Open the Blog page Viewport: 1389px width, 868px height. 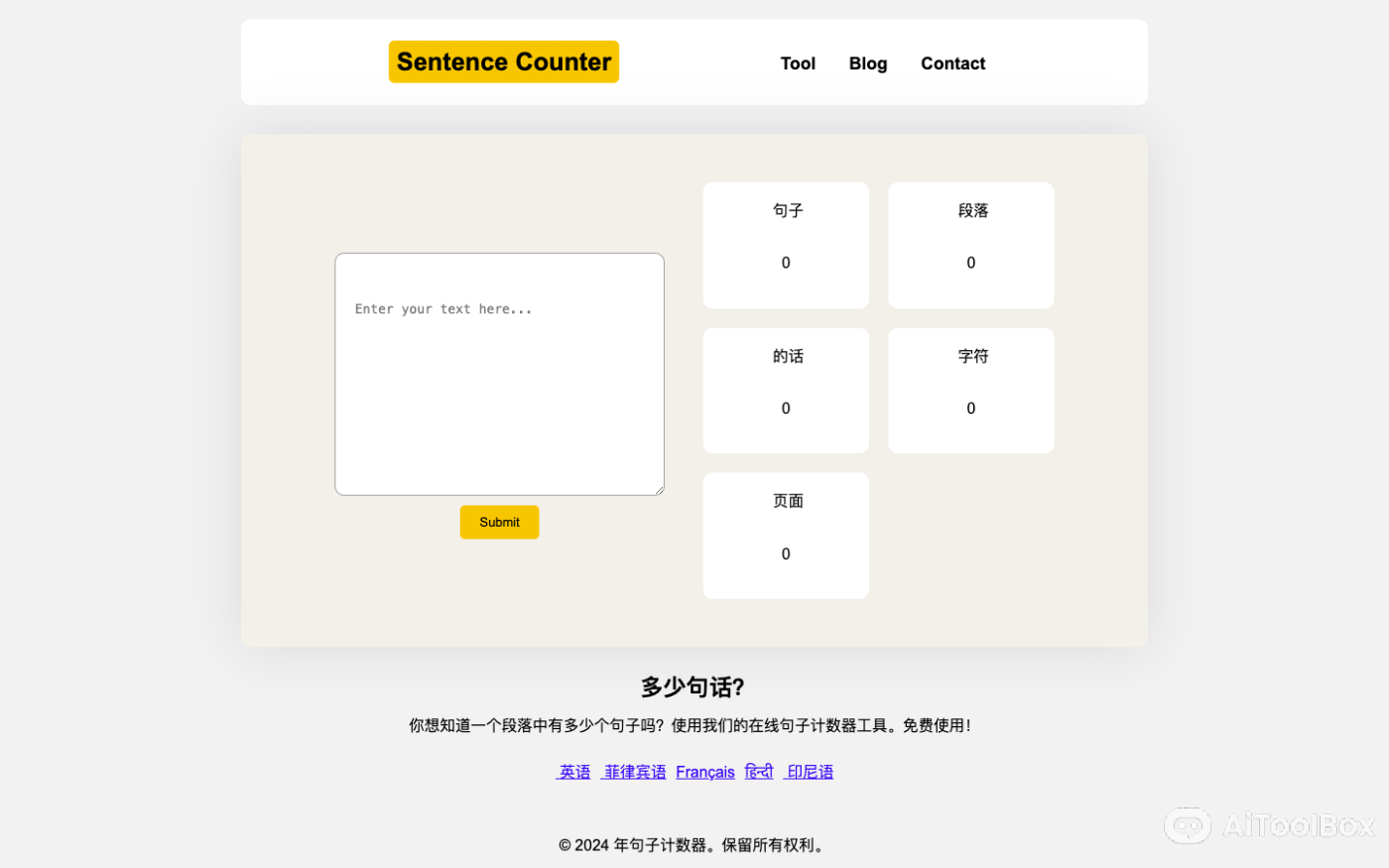(867, 62)
